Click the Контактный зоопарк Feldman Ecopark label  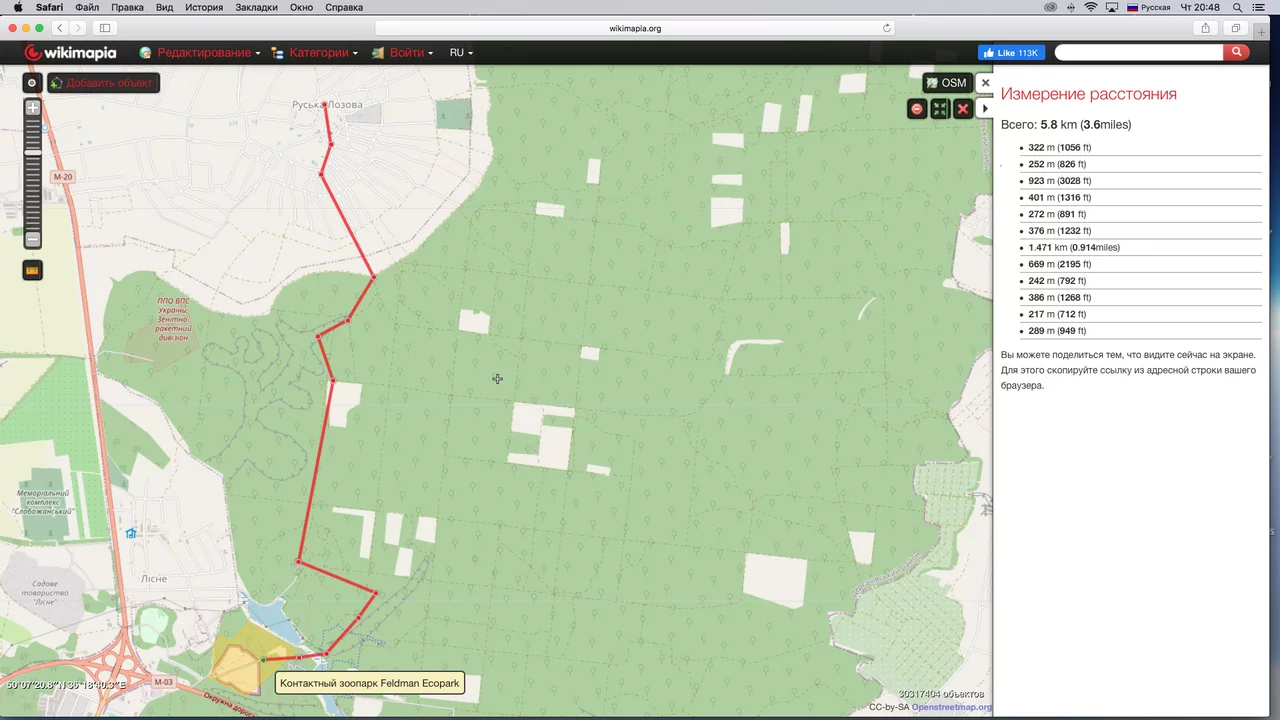coord(370,684)
